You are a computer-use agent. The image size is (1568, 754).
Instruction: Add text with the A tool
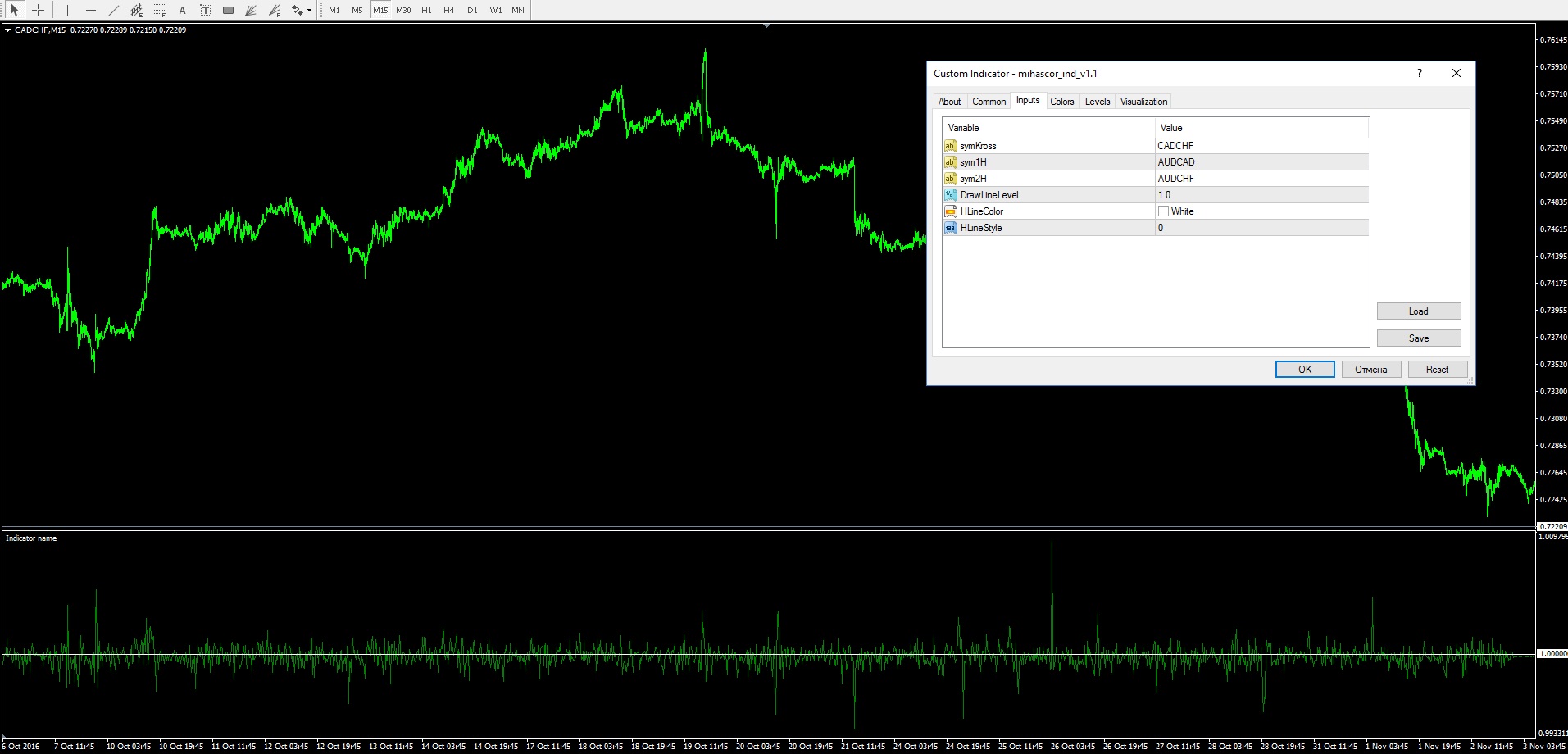coord(182,10)
